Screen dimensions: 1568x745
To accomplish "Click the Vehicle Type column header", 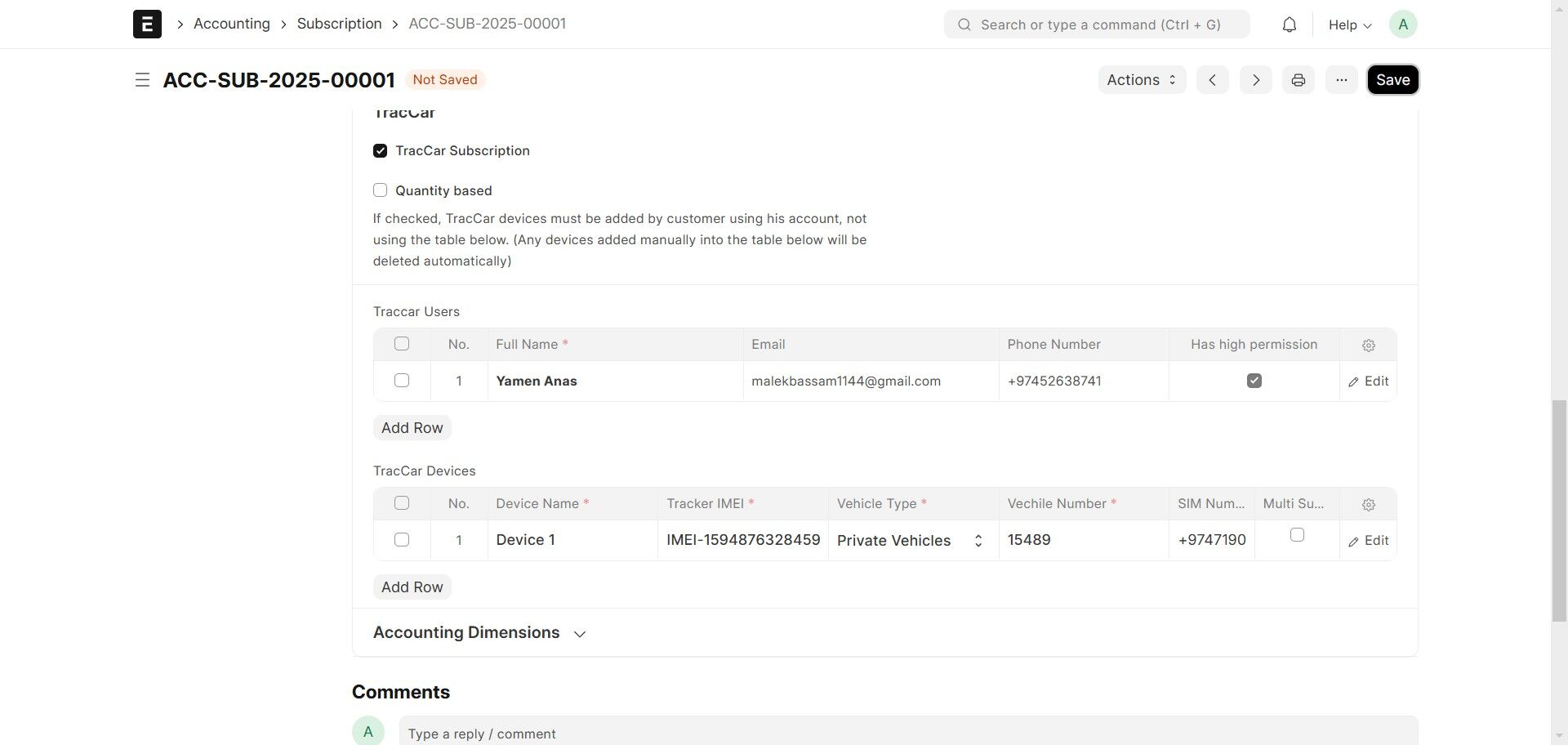I will point(913,504).
